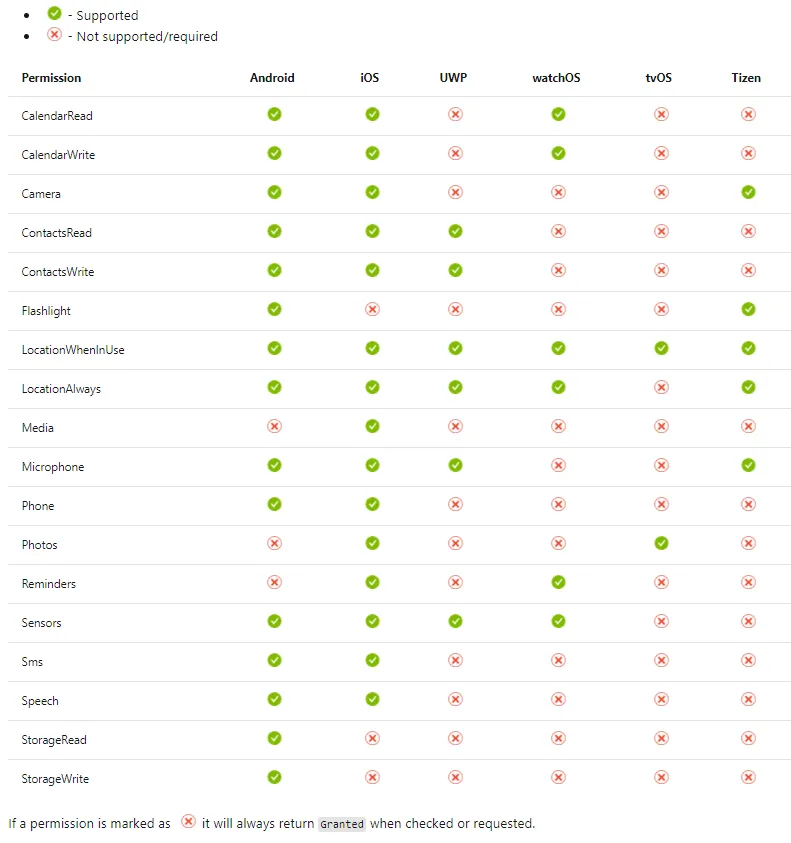Click the Media not-supported icon under Android
Image resolution: width=791 pixels, height=843 pixels.
pos(274,426)
